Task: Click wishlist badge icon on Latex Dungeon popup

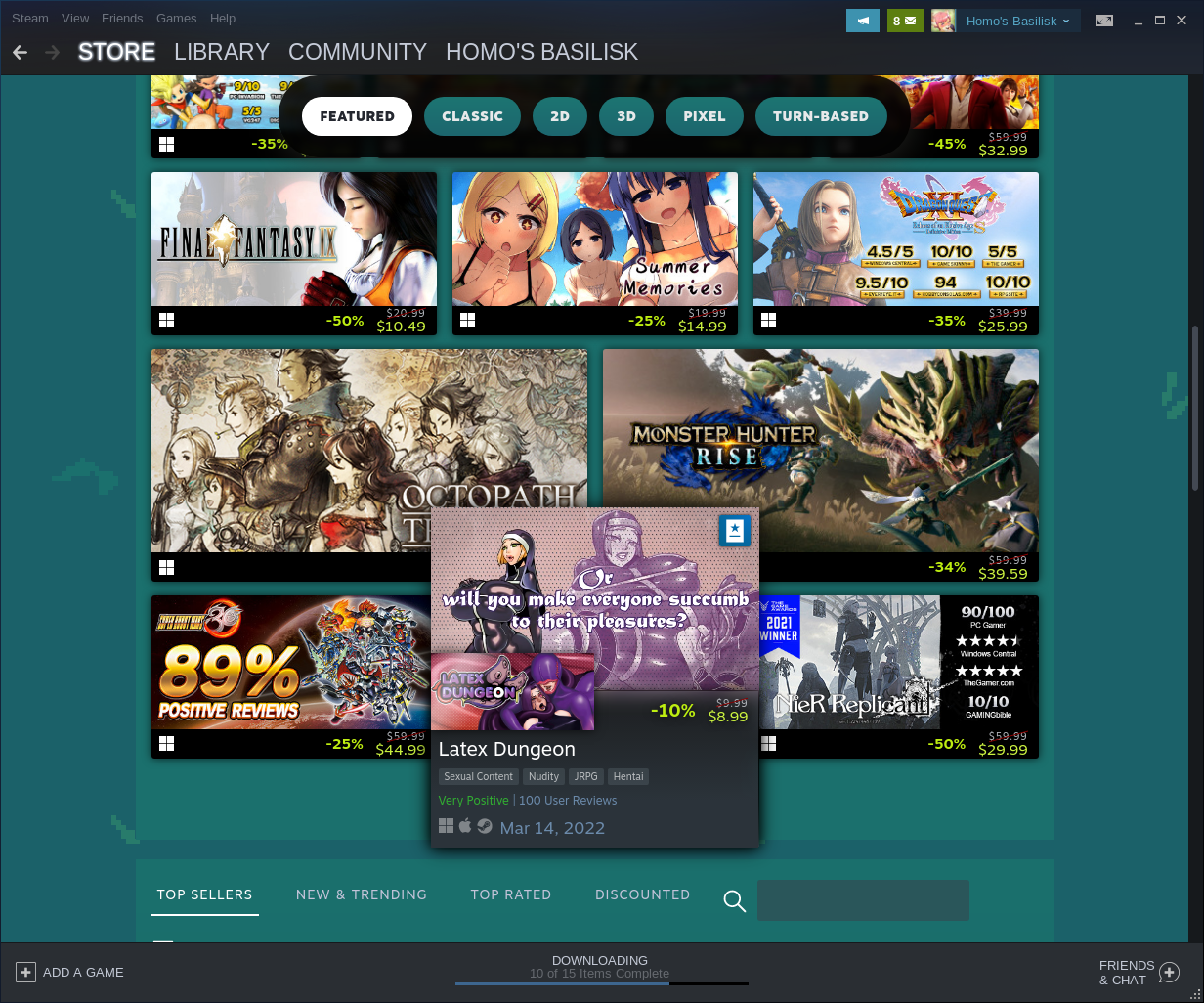Action: click(x=735, y=531)
